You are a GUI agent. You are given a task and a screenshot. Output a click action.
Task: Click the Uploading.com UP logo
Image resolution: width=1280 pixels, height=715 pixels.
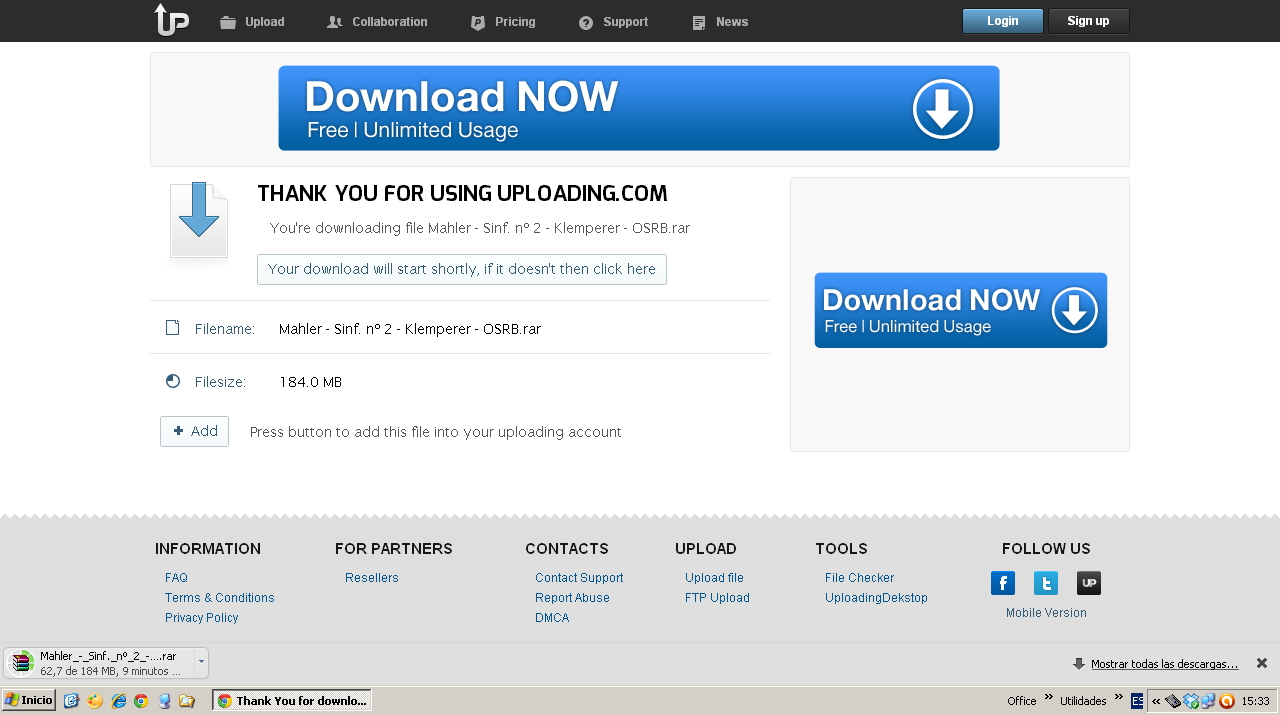171,20
